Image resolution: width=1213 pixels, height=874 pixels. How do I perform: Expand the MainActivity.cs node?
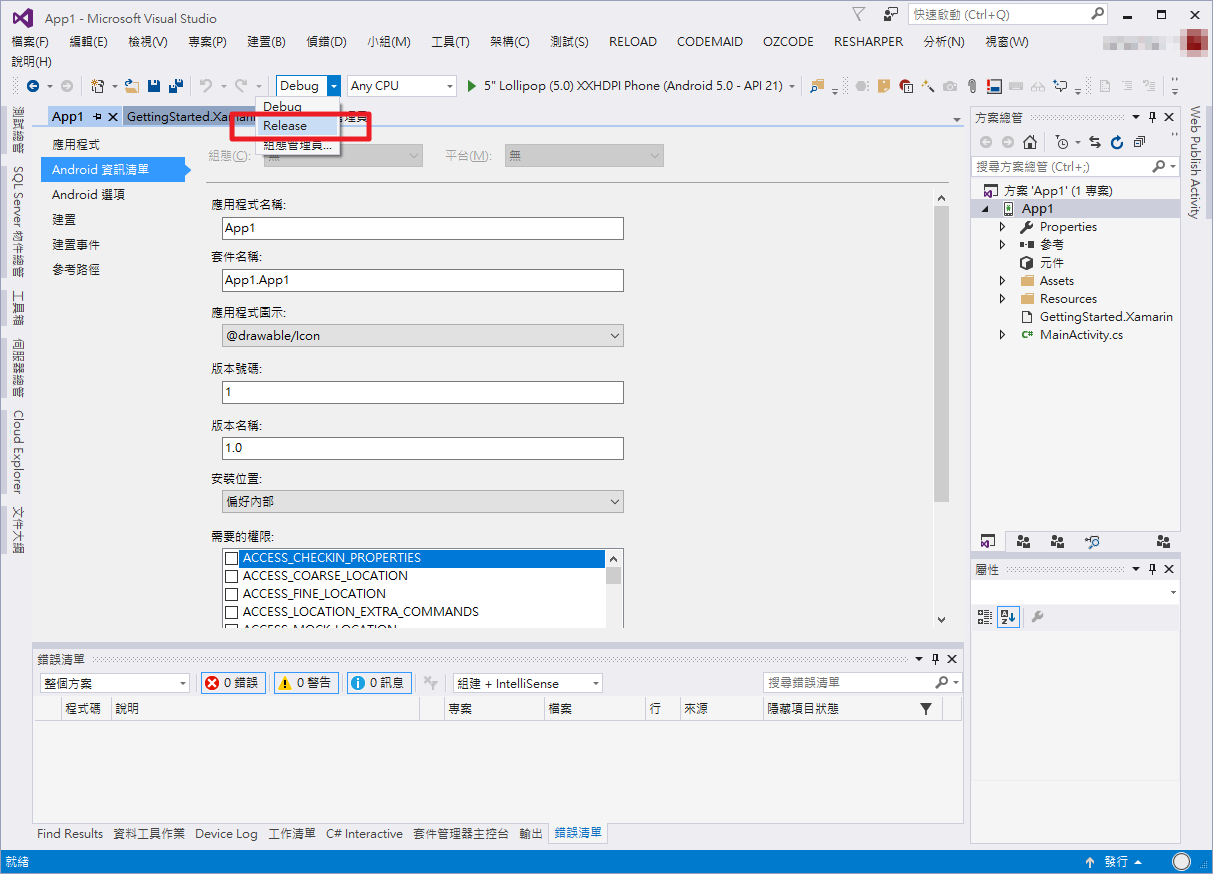coord(1003,335)
